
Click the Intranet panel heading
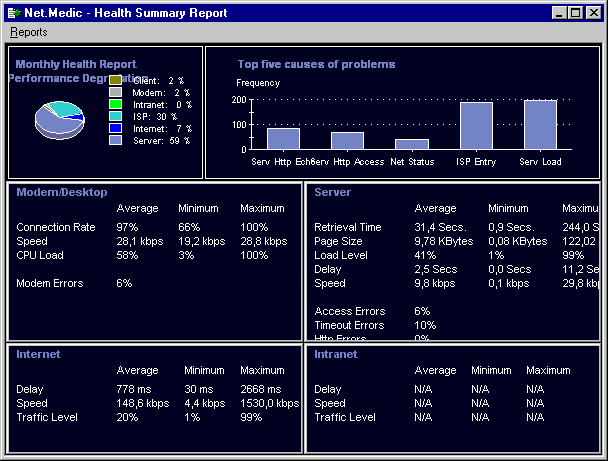tap(336, 354)
